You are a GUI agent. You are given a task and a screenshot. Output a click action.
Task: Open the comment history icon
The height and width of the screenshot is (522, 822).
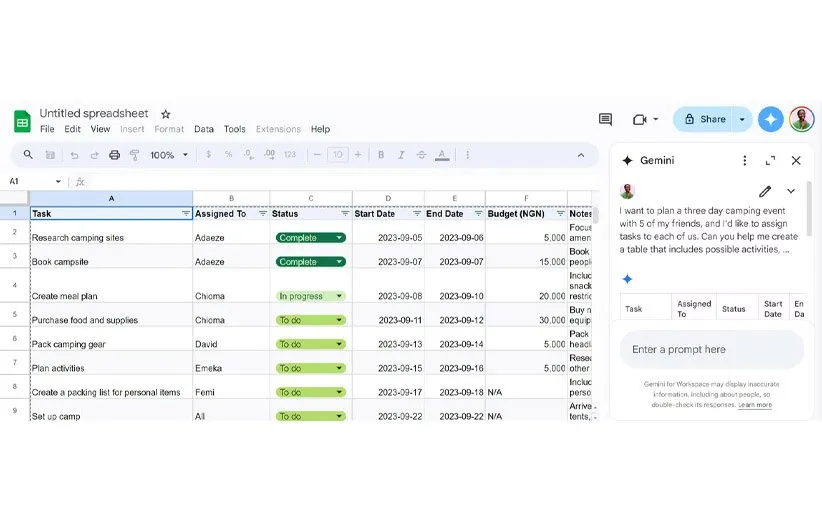tap(605, 119)
